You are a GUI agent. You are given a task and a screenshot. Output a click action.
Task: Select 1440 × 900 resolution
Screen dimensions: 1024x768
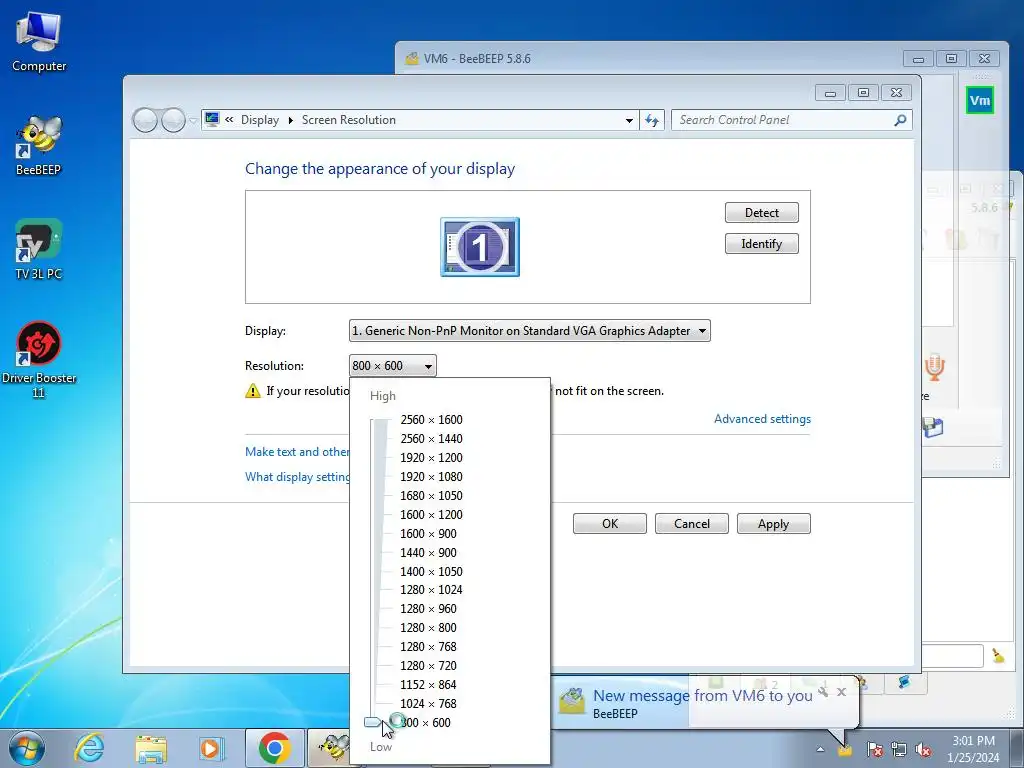coord(428,552)
